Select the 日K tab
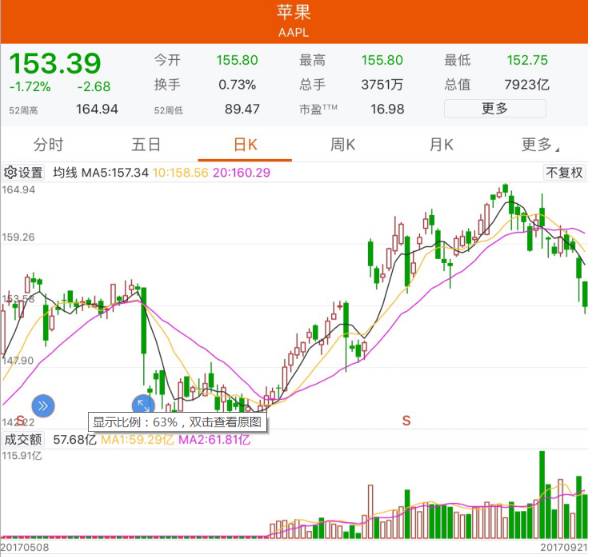The width and height of the screenshot is (594, 557). [245, 145]
